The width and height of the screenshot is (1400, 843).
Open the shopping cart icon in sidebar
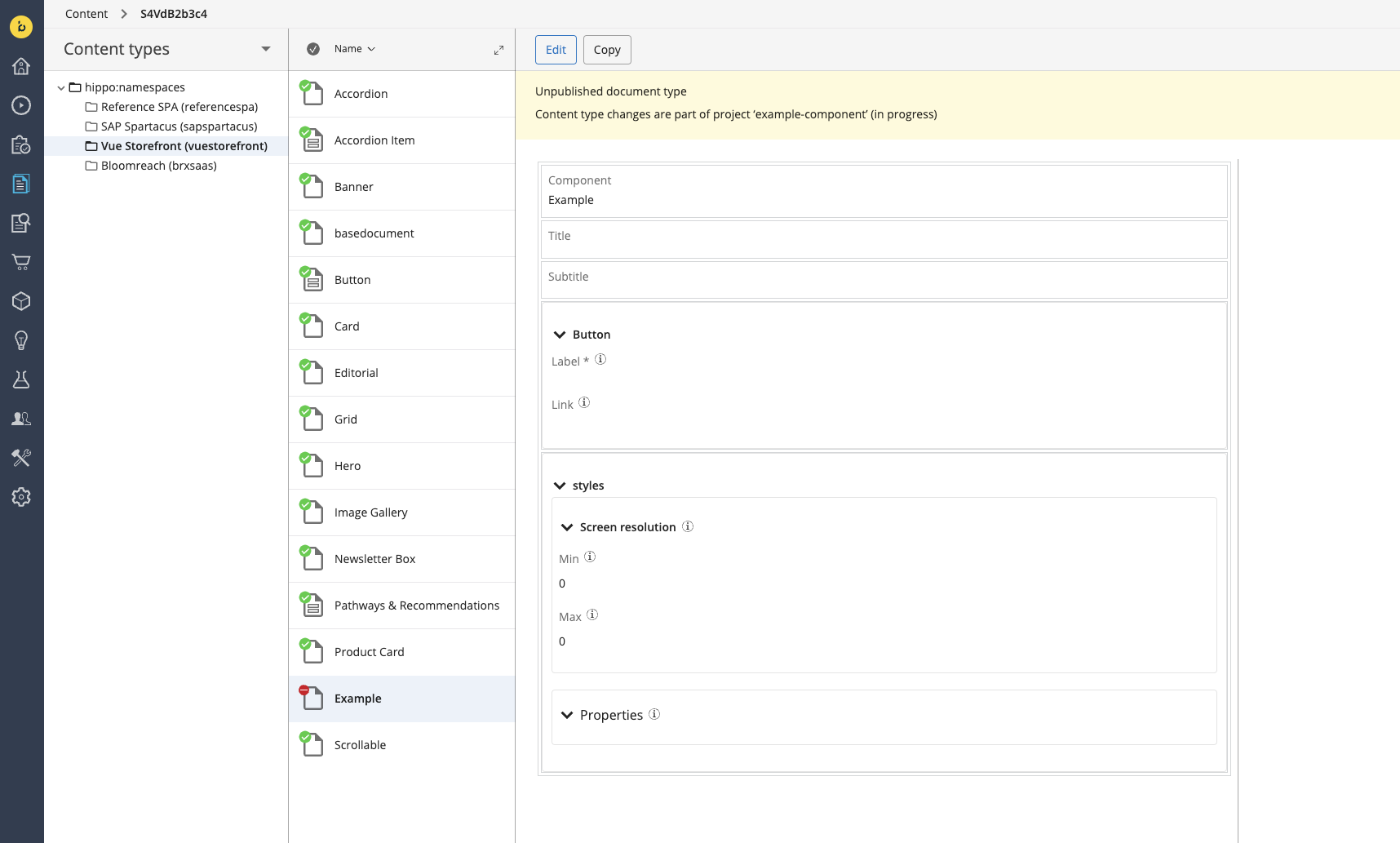[x=21, y=262]
